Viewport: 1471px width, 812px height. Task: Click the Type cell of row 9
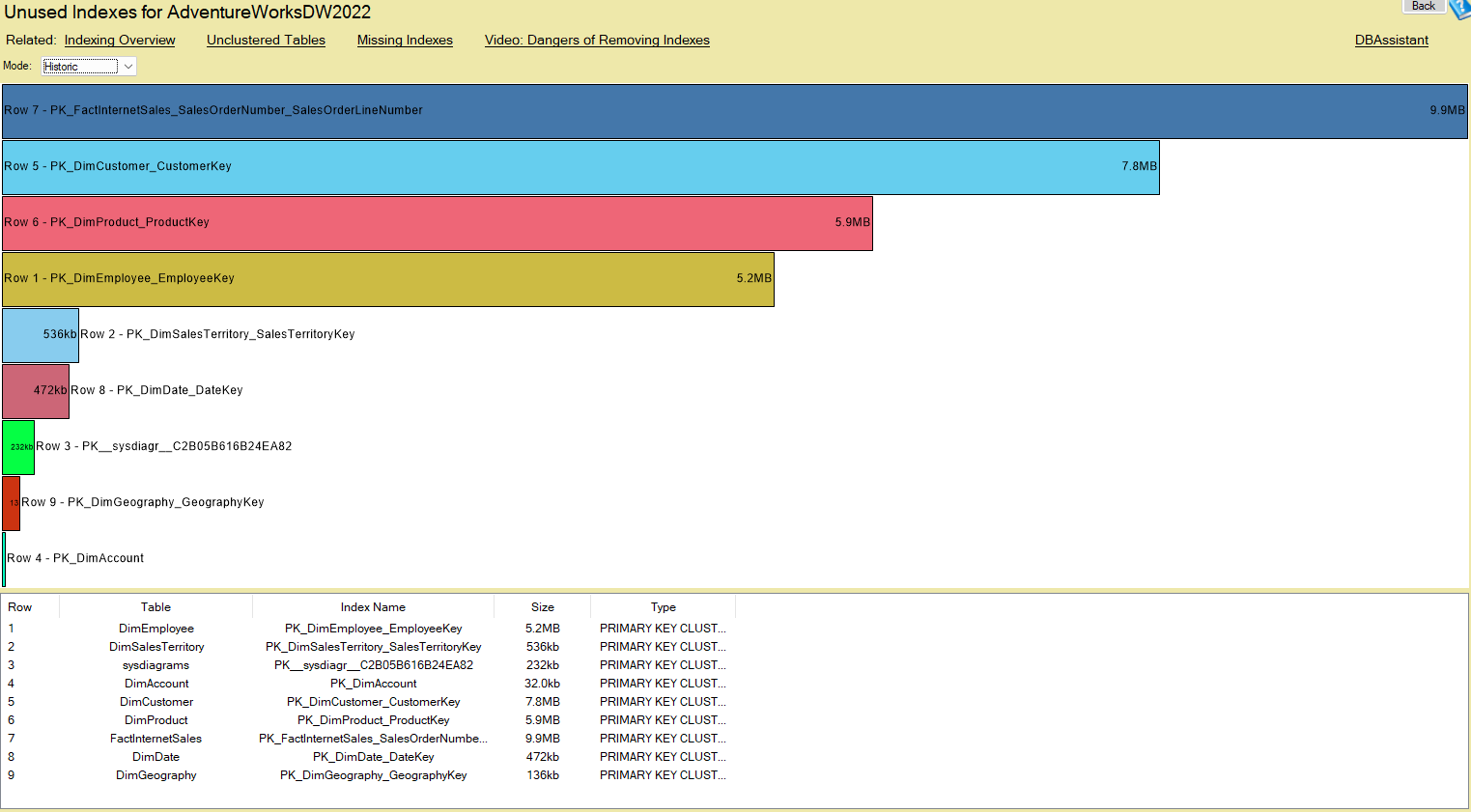663,775
